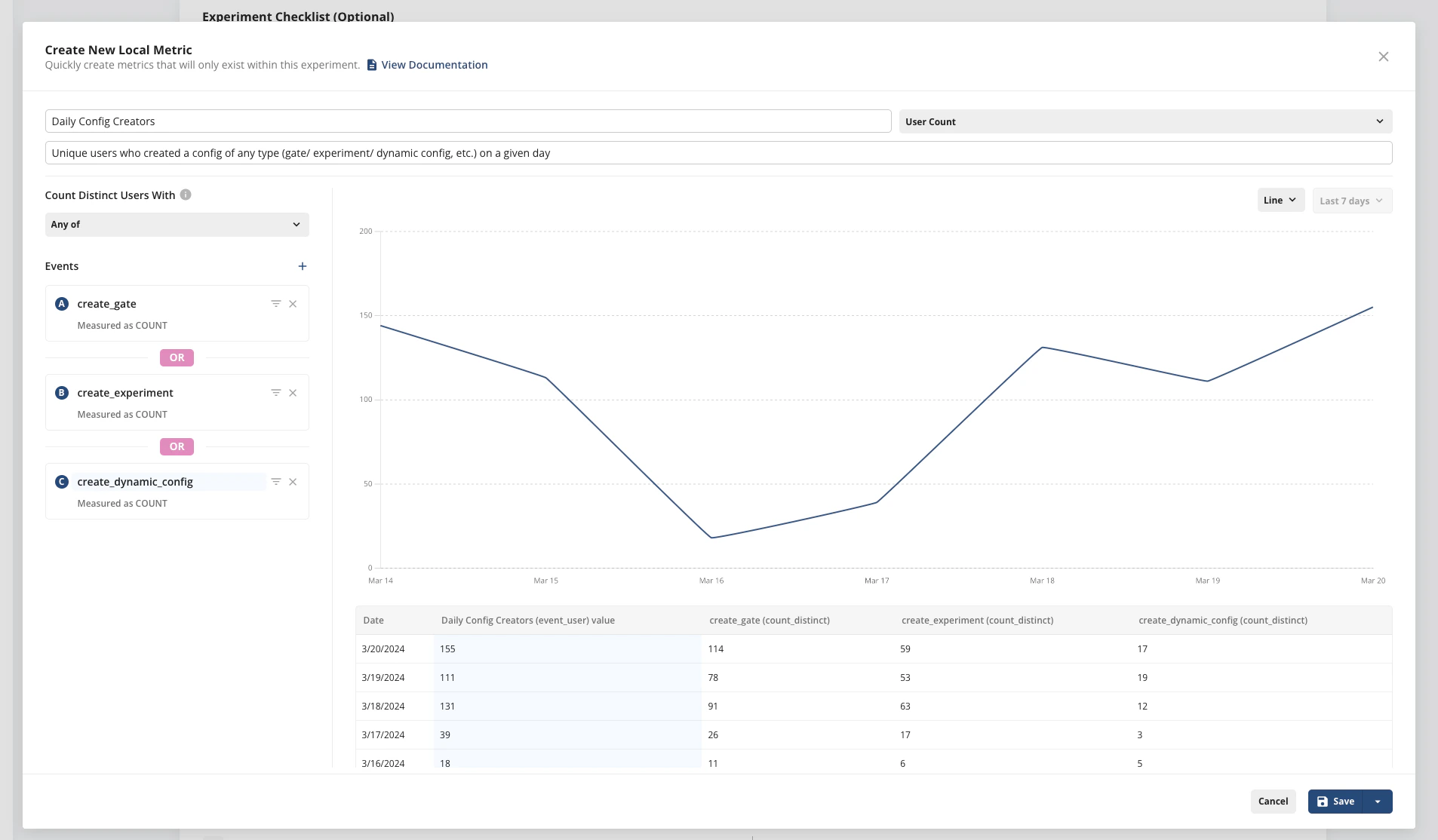The width and height of the screenshot is (1438, 840).
Task: Click the Cancel button
Action: (x=1272, y=802)
